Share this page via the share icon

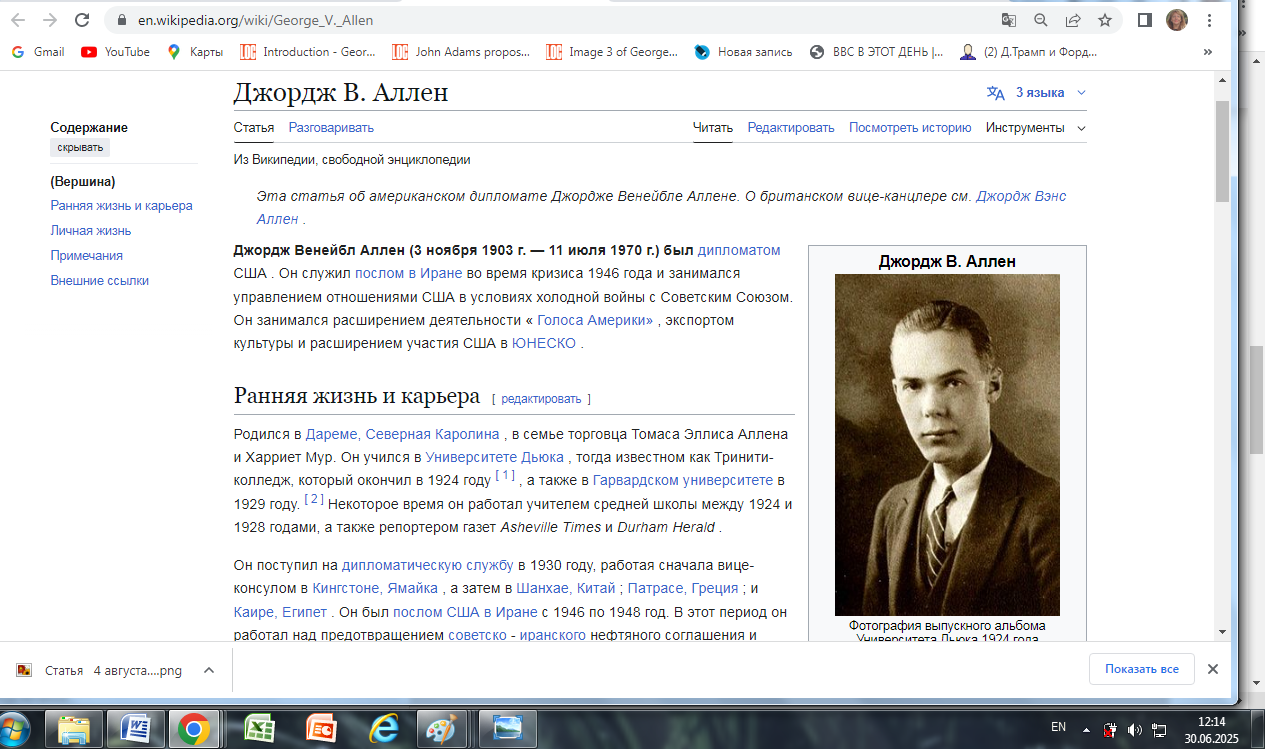[1073, 20]
